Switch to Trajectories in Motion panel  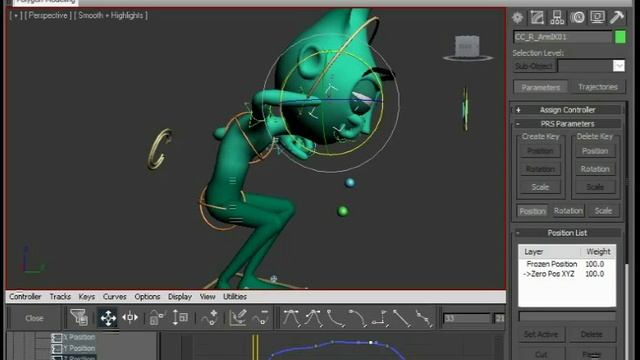598,87
